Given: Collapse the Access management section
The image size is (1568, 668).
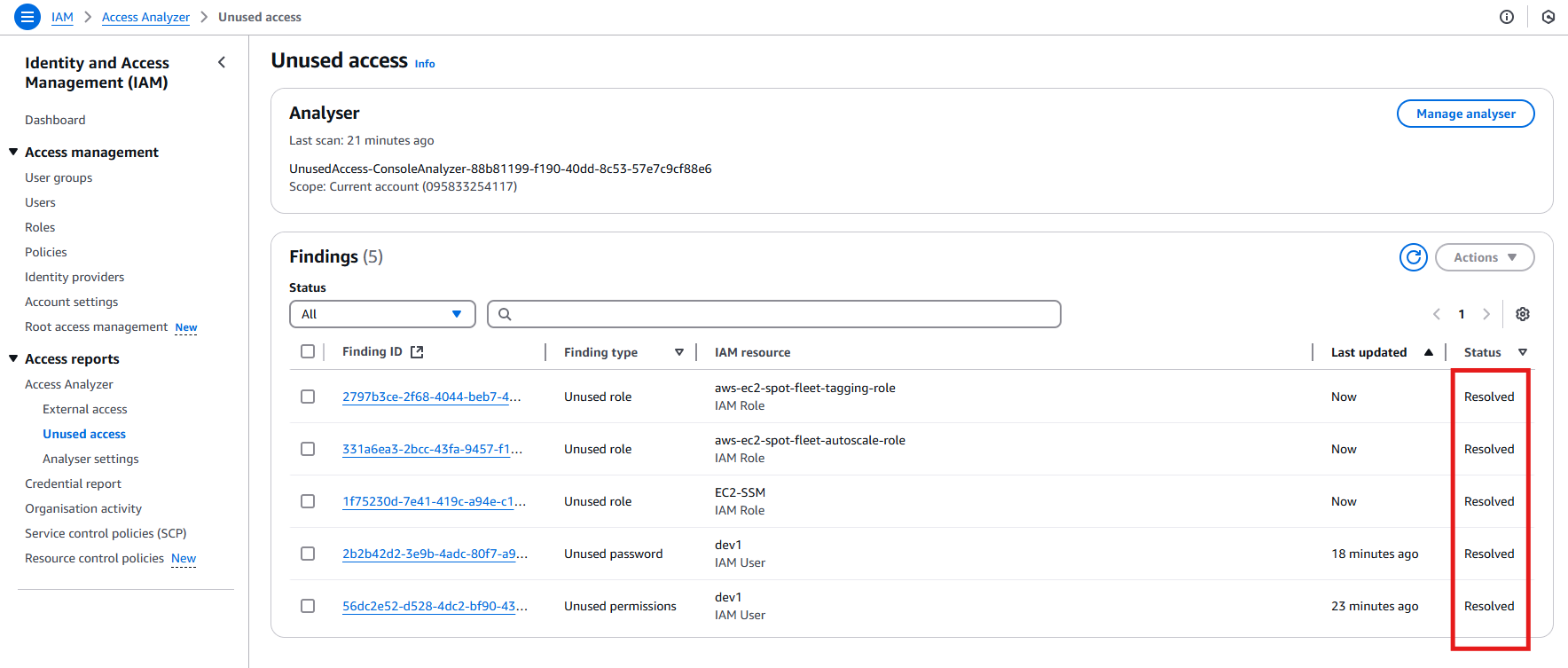Looking at the screenshot, I should (x=13, y=152).
